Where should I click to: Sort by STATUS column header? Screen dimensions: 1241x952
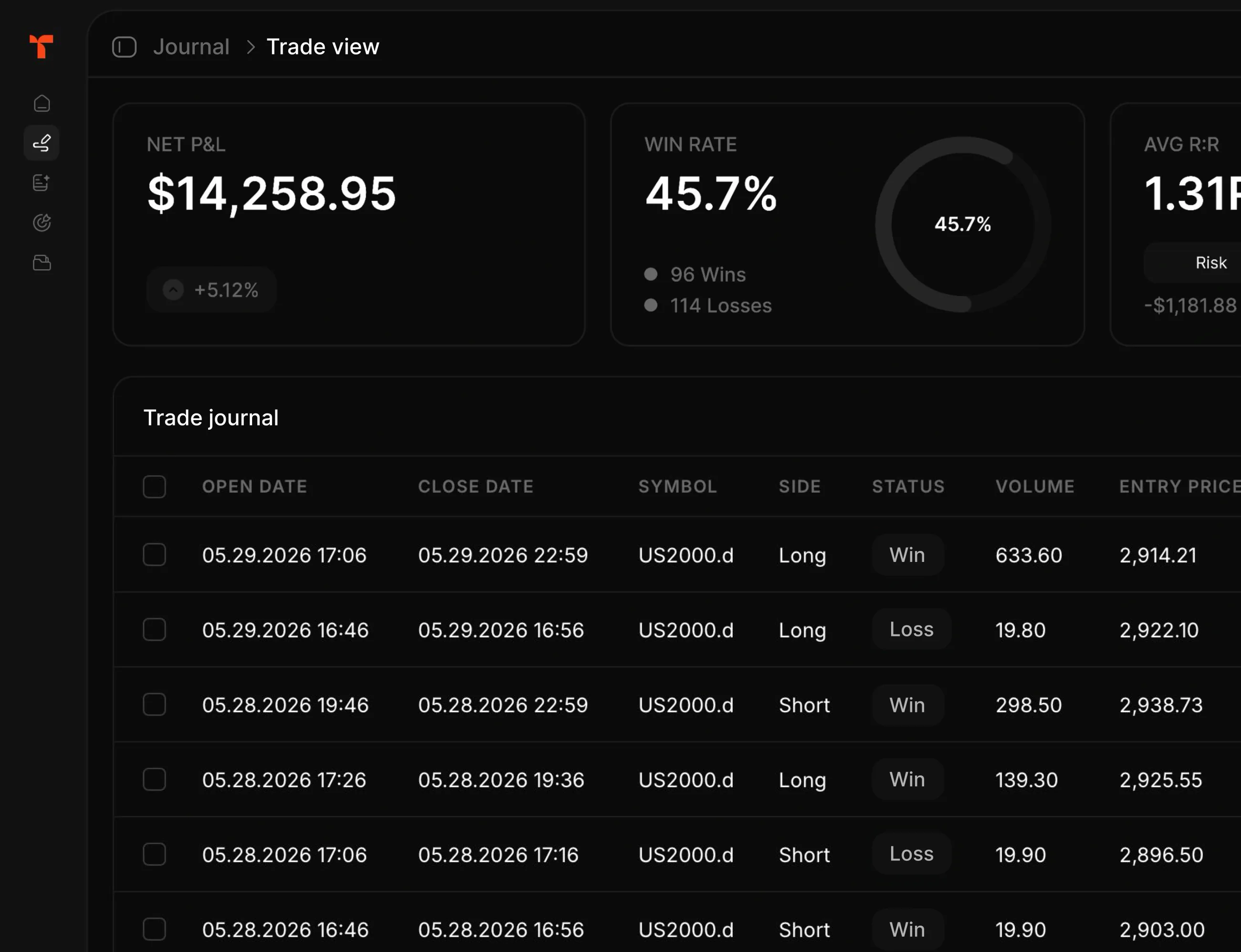[908, 487]
